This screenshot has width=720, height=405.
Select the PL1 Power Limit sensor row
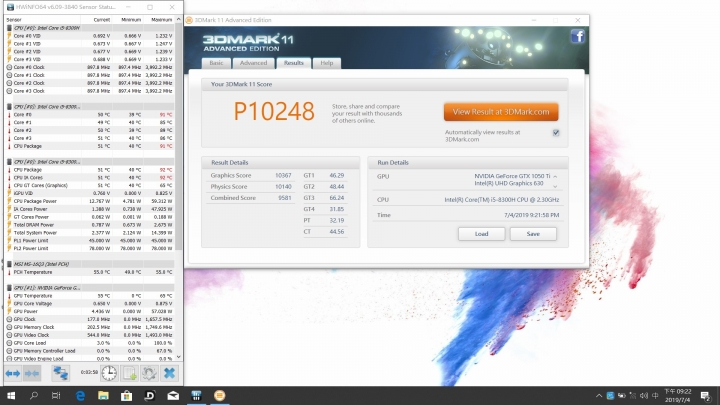[90, 241]
